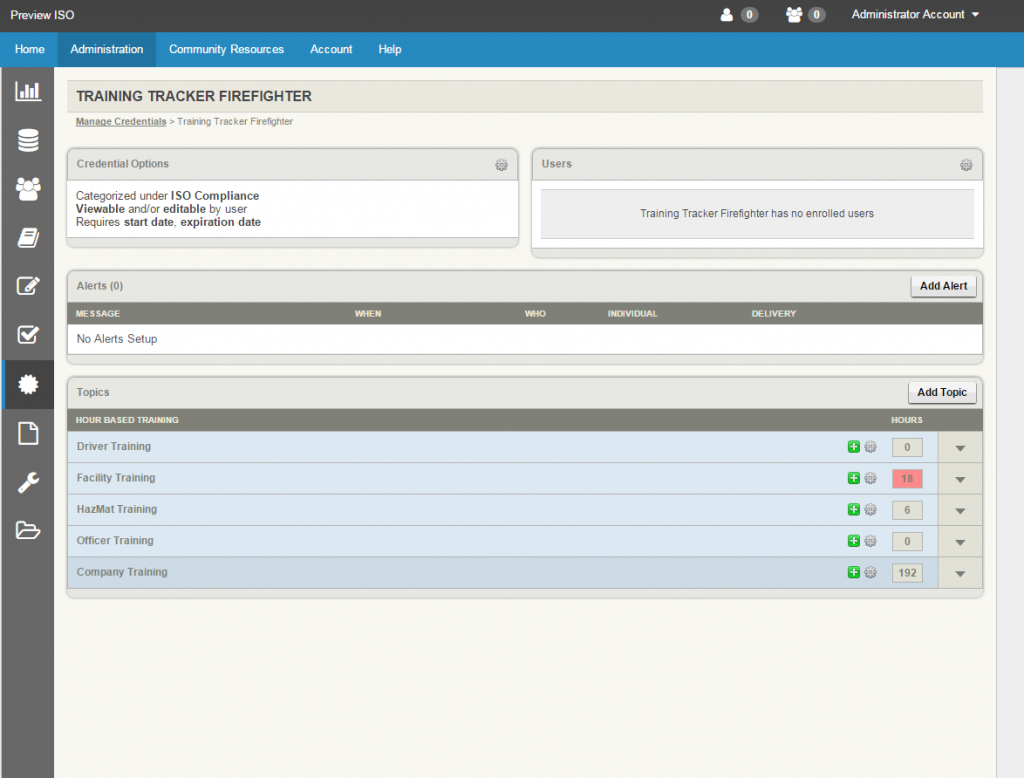Click the Add Alert button
This screenshot has height=778, width=1024.
point(943,286)
